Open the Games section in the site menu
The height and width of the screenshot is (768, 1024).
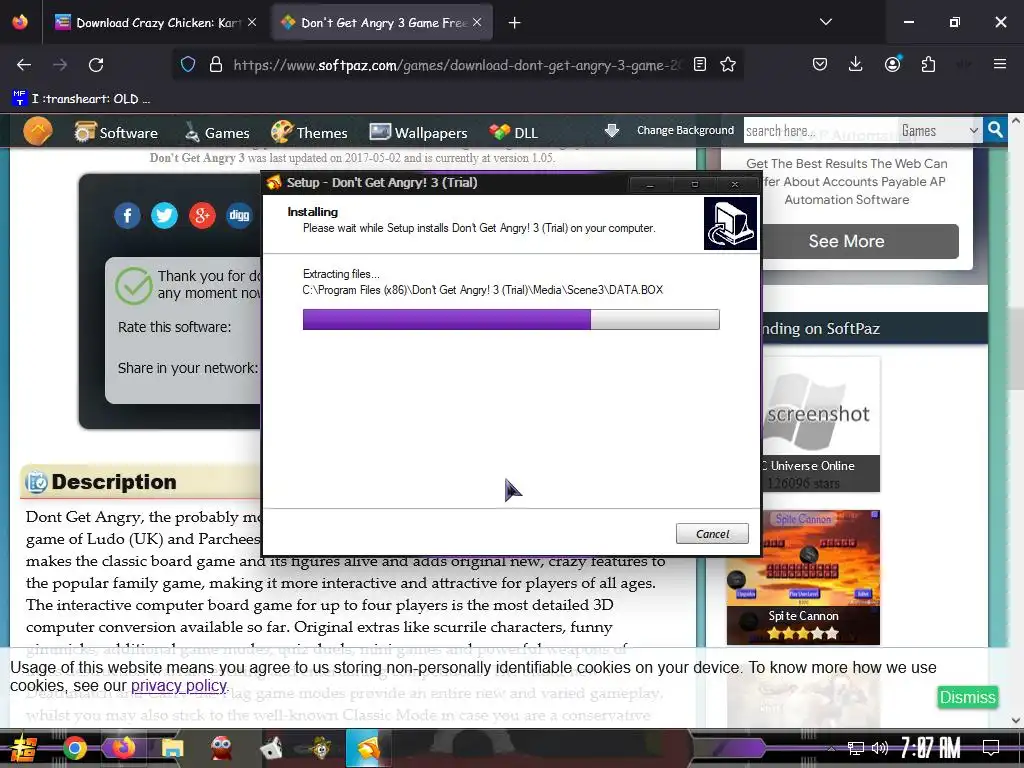(x=217, y=133)
